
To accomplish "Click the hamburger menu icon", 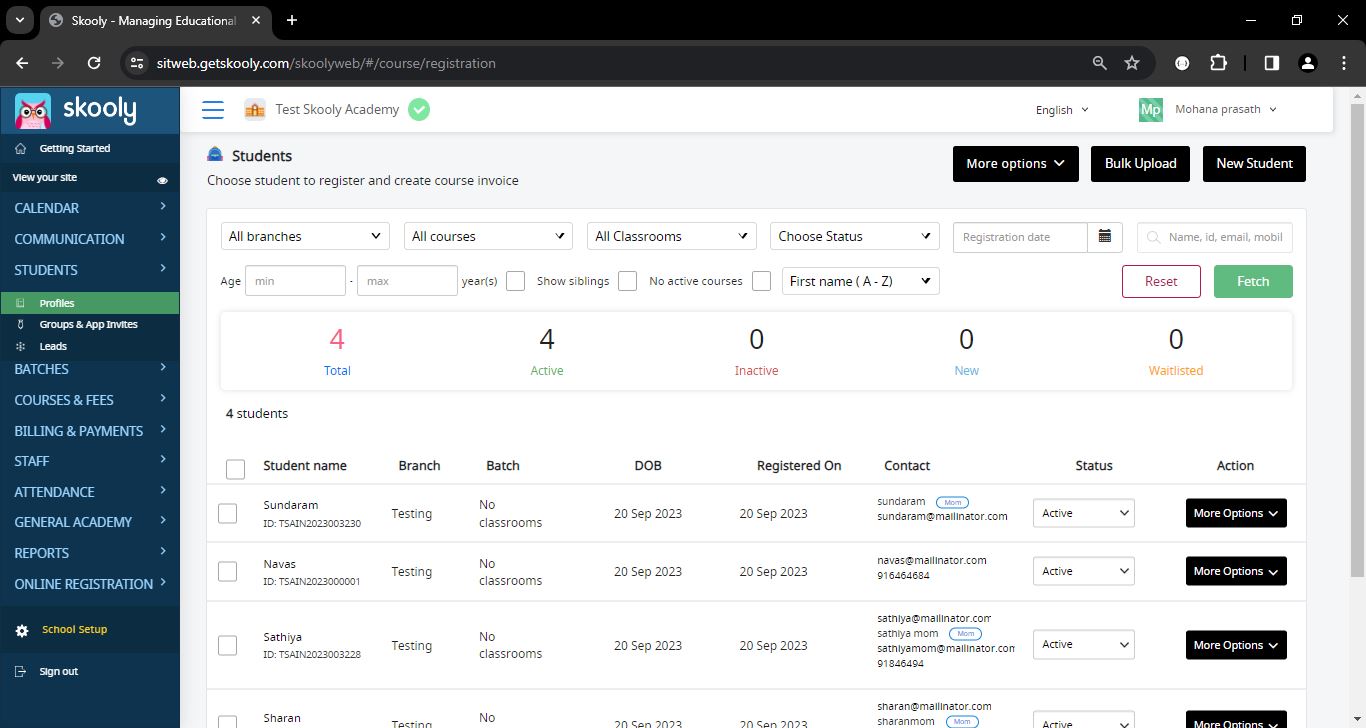I will click(213, 110).
